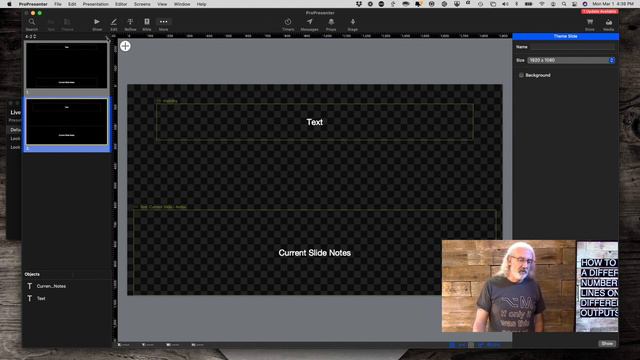Open the Spotlight search icon
The image size is (640, 360).
[564, 4]
